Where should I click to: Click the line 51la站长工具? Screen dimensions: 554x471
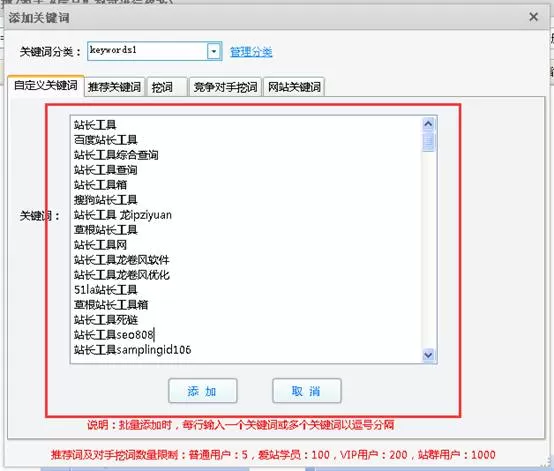click(106, 290)
